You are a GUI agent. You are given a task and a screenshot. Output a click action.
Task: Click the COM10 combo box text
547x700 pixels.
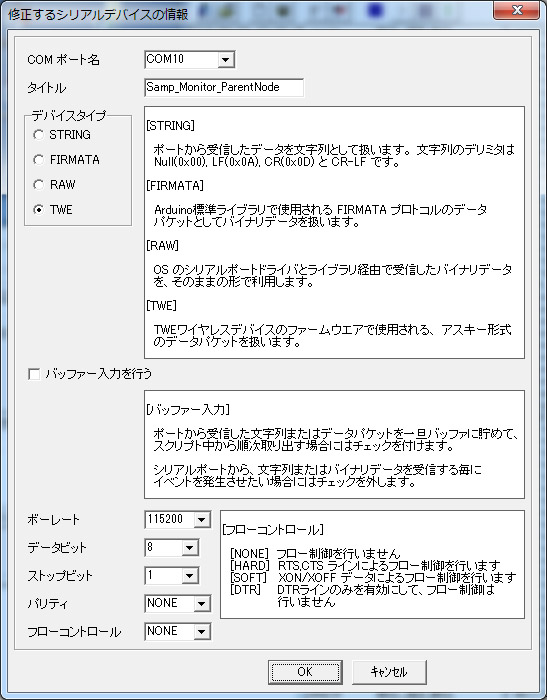[181, 59]
